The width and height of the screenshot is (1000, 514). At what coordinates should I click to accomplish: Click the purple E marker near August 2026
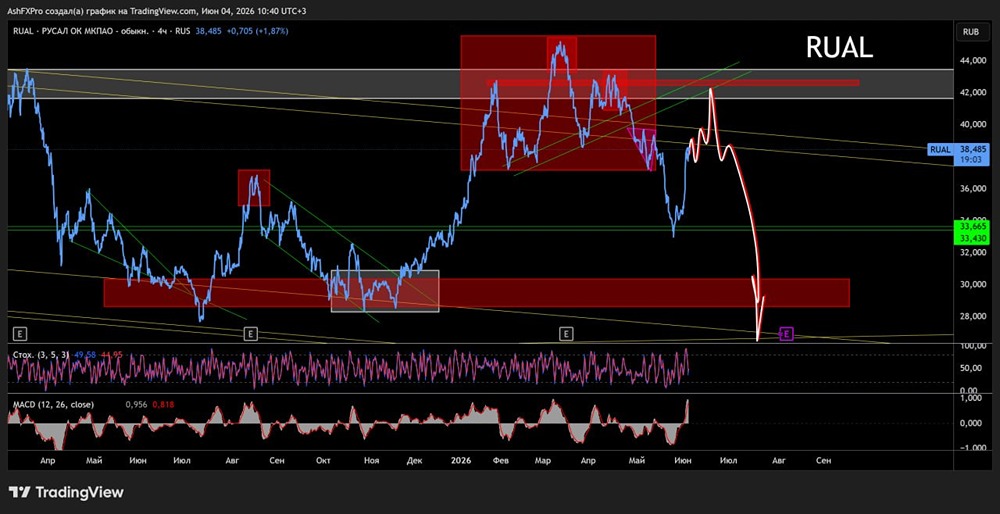pyautogui.click(x=786, y=333)
